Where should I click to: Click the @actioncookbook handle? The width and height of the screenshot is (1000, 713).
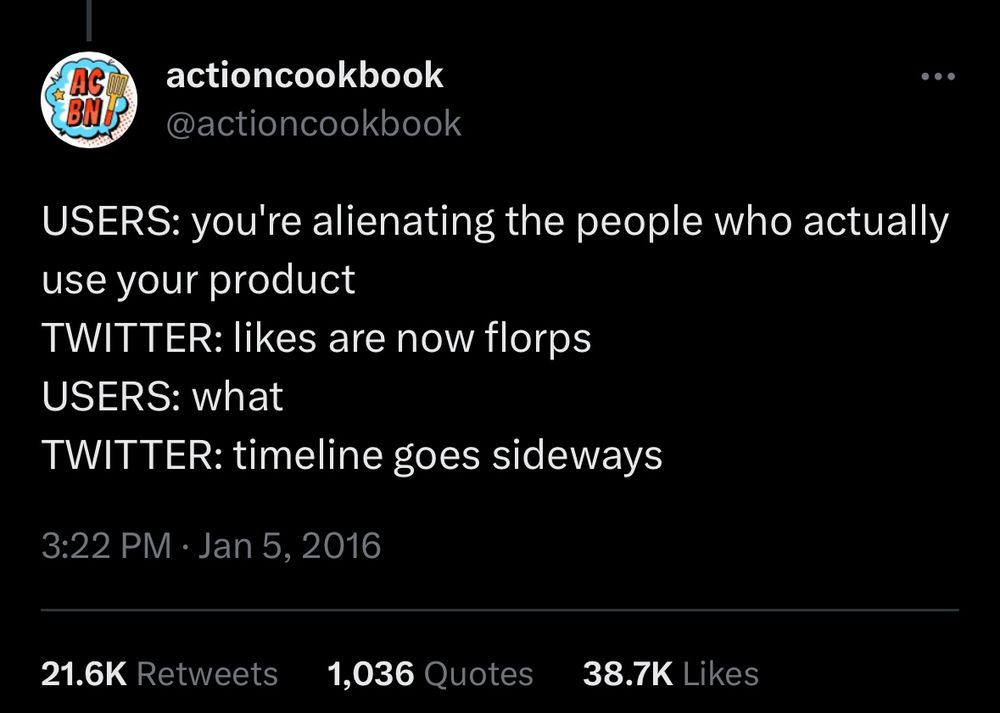point(312,123)
